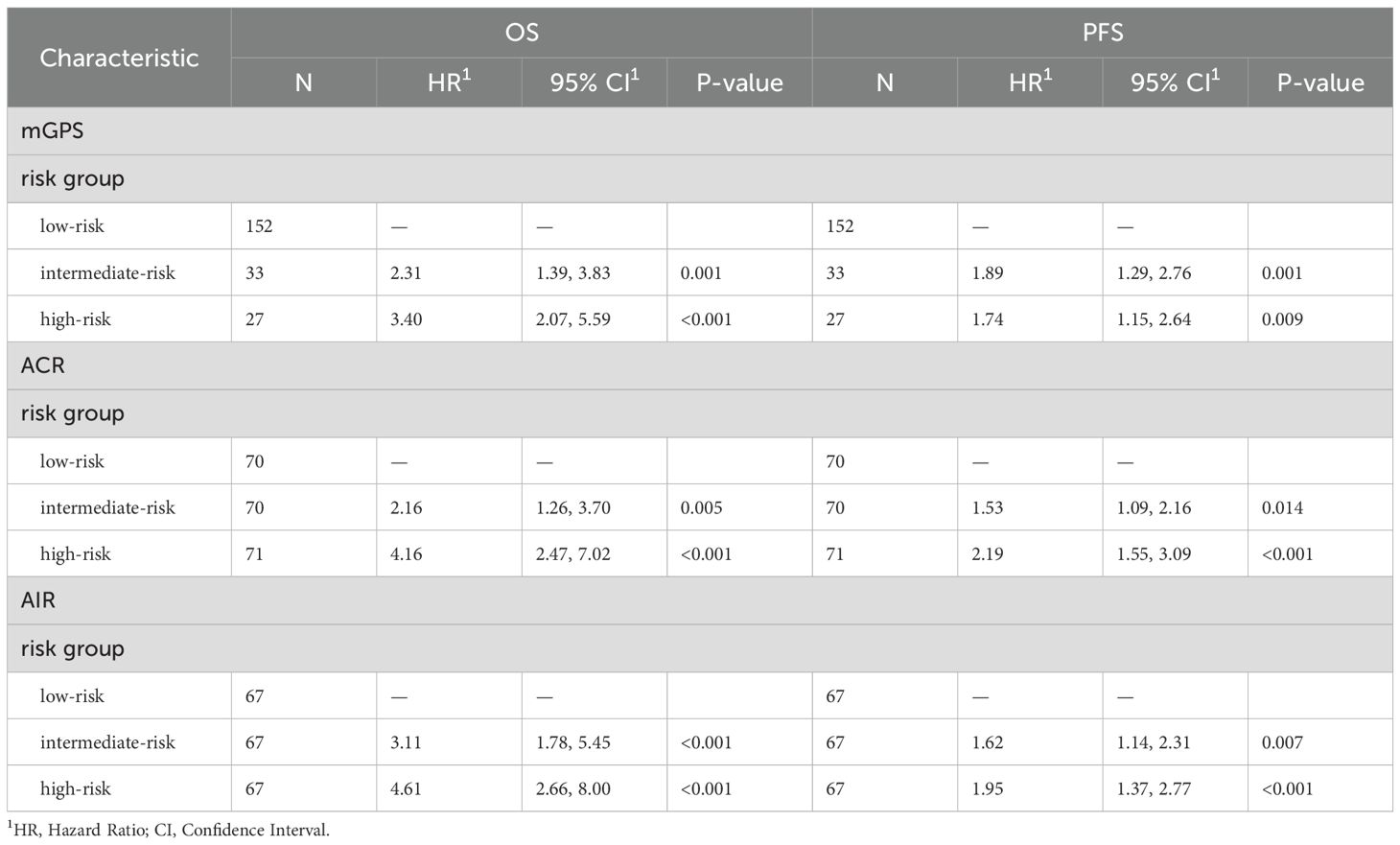Click the AIR section row label
This screenshot has width=1400, height=845.
coord(38,600)
